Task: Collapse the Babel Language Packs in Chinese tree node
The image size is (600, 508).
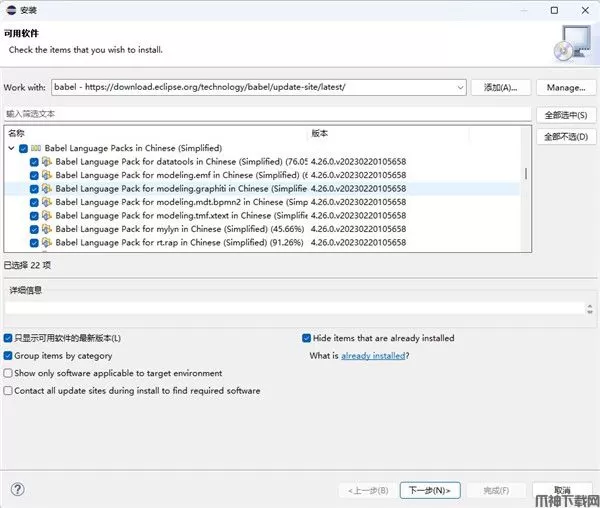Action: click(11, 148)
